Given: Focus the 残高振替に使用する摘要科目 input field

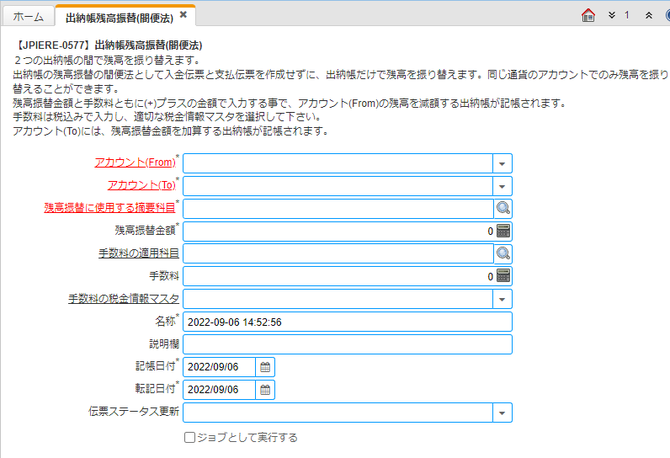Looking at the screenshot, I should (338, 209).
